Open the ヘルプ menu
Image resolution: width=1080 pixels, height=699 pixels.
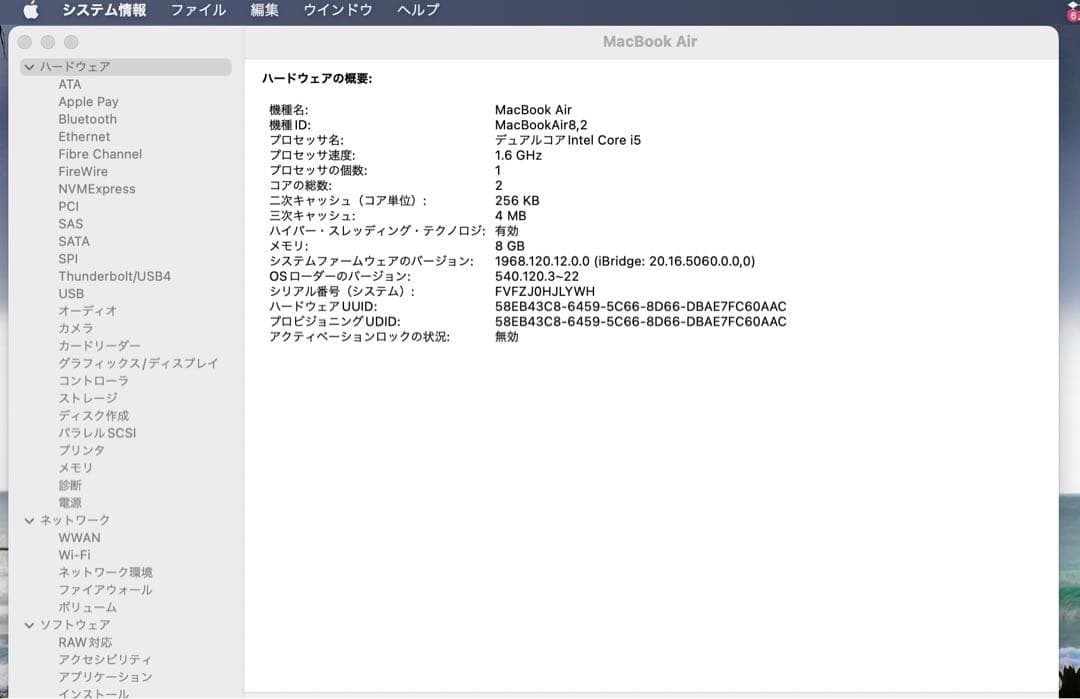417,11
